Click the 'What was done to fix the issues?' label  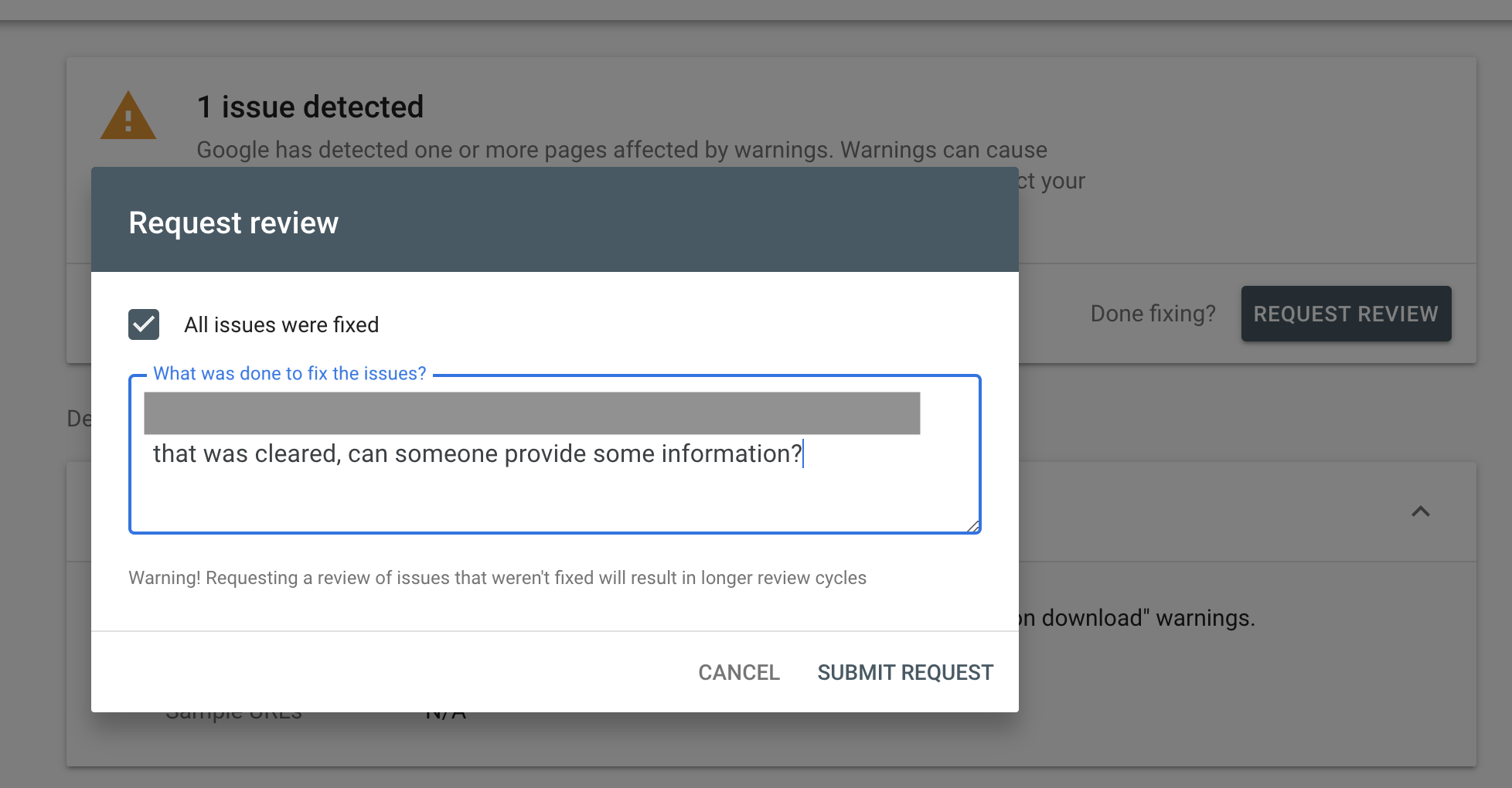pyautogui.click(x=290, y=374)
